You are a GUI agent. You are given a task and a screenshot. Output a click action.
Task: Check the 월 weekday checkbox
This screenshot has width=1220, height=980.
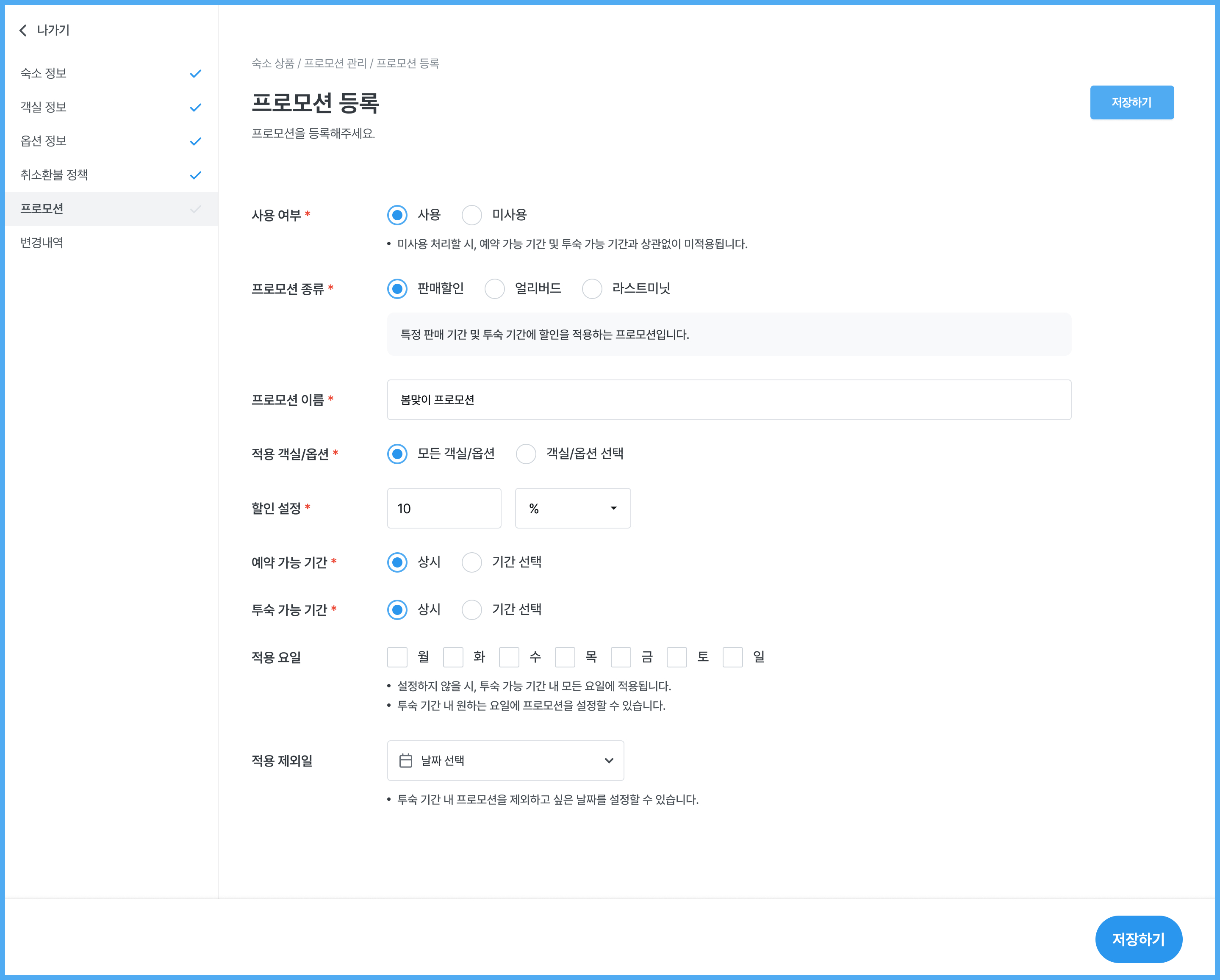tap(397, 657)
